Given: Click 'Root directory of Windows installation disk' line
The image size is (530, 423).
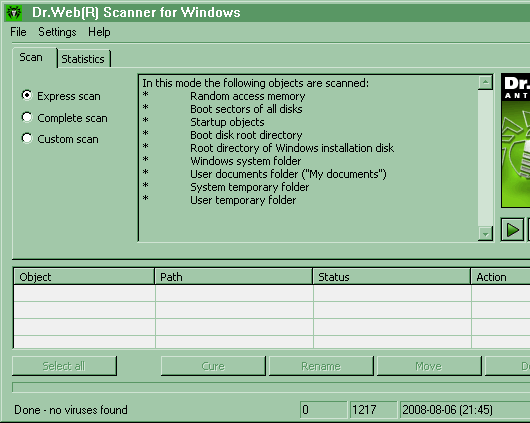Looking at the screenshot, I should coord(292,148).
